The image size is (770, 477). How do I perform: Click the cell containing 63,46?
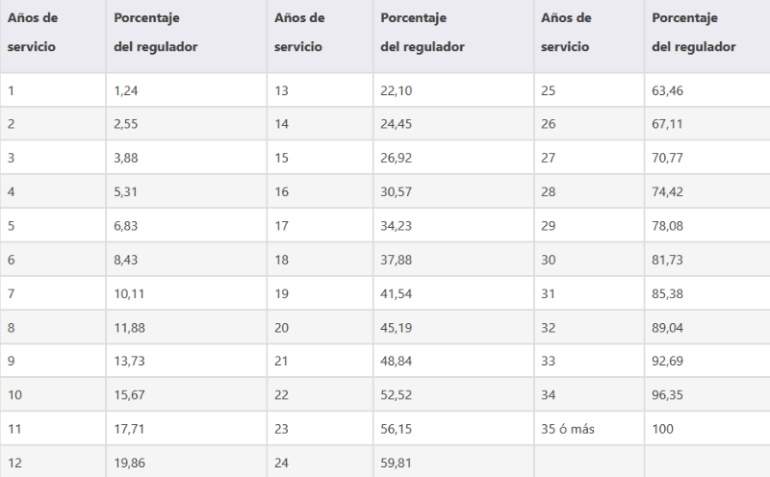[707, 90]
